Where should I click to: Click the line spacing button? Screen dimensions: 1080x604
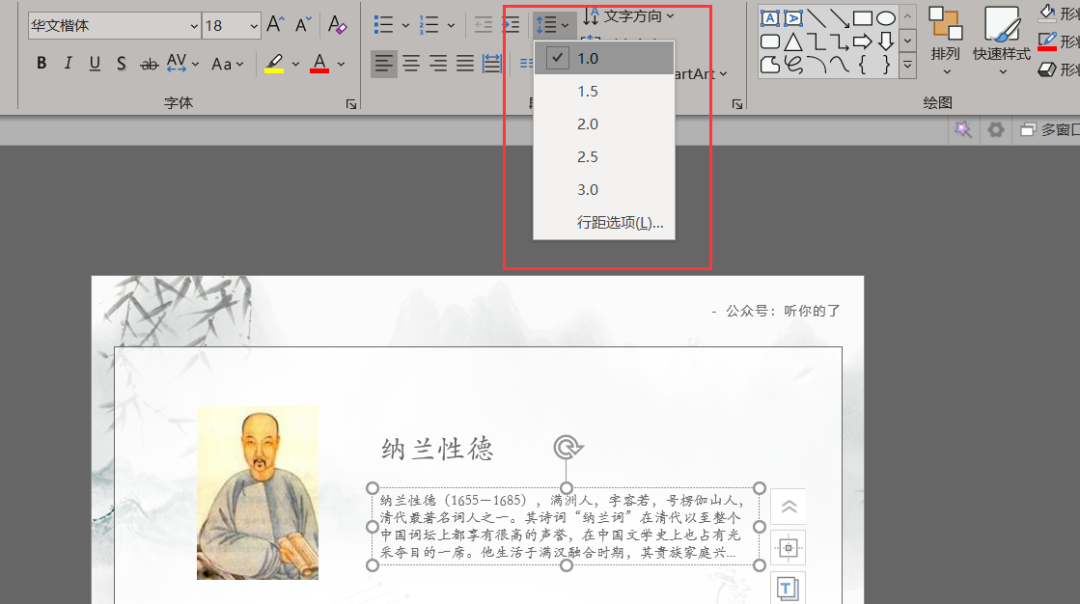pos(552,25)
